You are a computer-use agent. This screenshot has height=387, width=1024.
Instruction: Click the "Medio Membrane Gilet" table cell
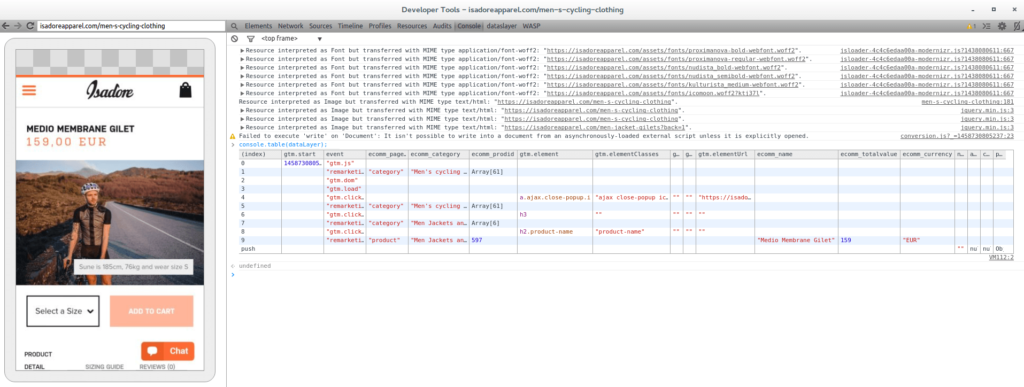[797, 240]
